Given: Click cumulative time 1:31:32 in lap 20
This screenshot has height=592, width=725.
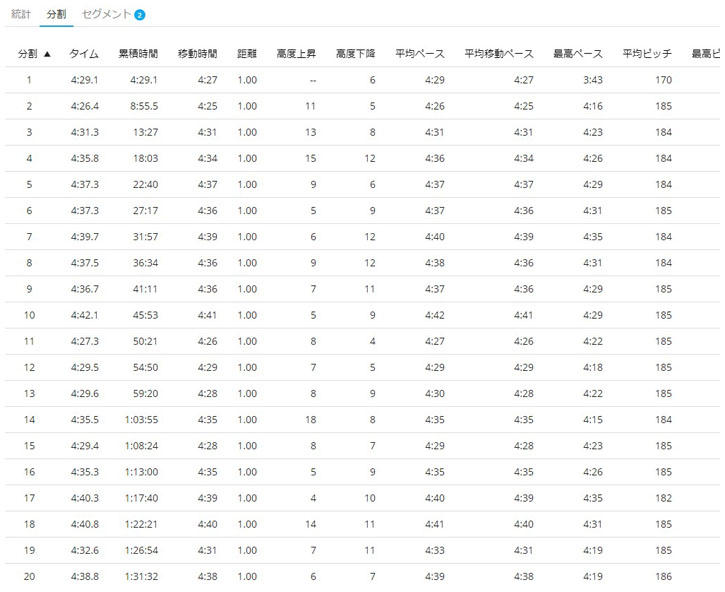Looking at the screenshot, I should click(140, 577).
